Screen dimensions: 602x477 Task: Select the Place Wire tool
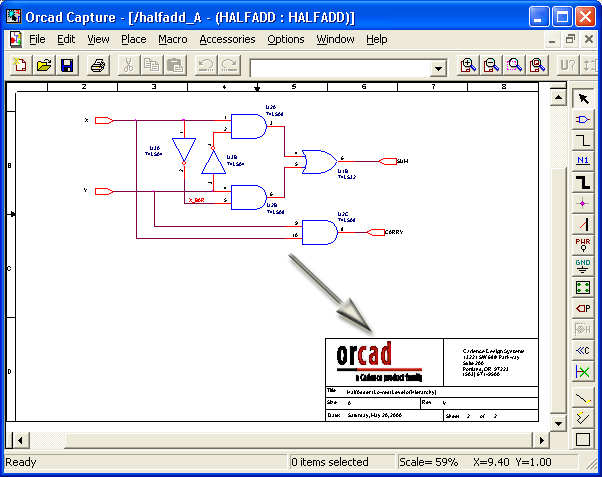pos(583,140)
